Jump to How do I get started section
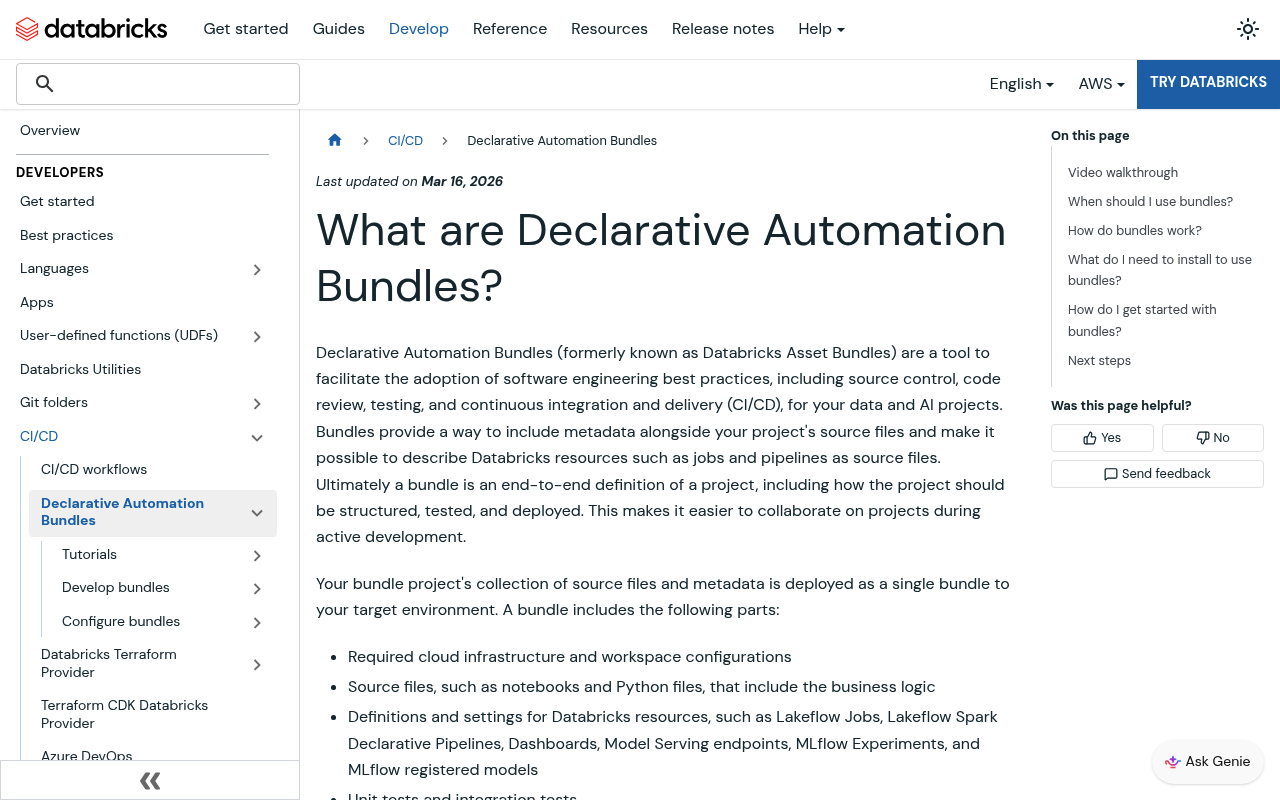Screen dimensions: 1280x800 [x=1142, y=320]
